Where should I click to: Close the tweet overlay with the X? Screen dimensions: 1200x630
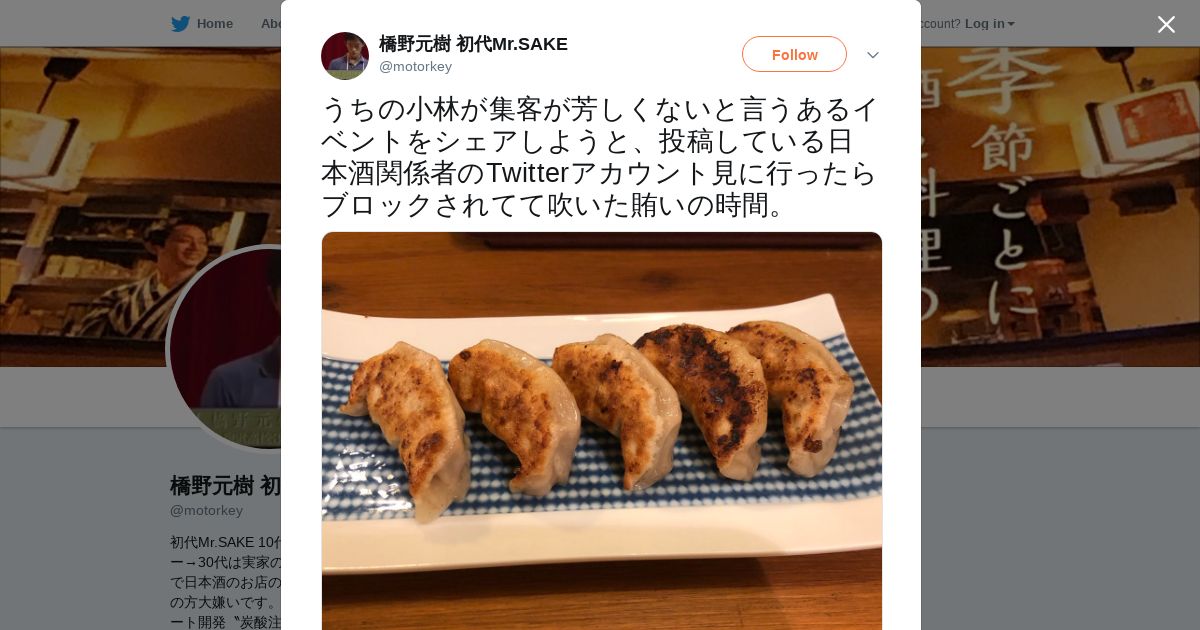point(1166,24)
